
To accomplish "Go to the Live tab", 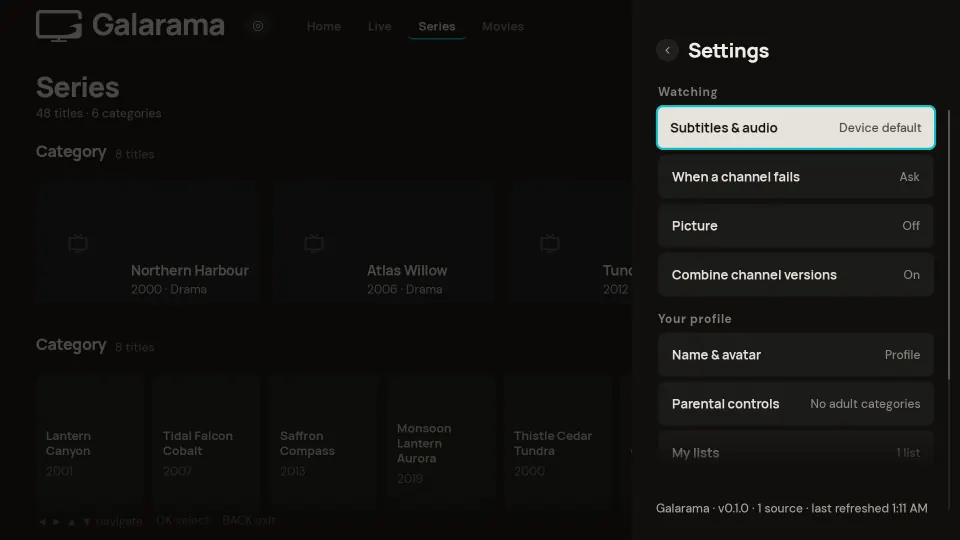I will coord(380,26).
